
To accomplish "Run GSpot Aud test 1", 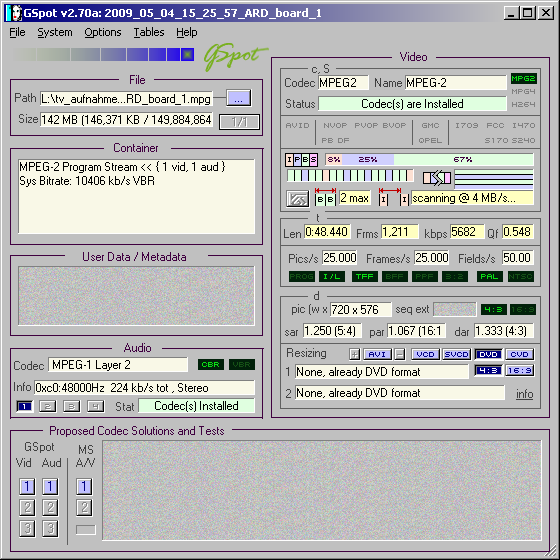I will point(50,486).
